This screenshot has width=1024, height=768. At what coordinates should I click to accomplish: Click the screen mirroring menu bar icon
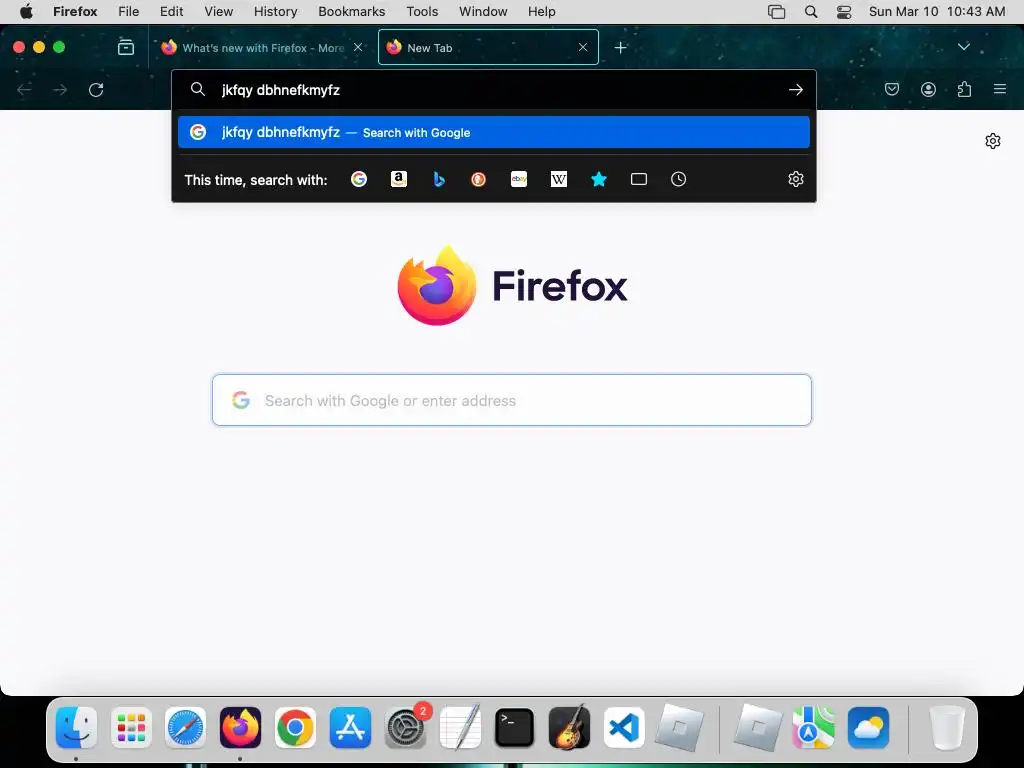pyautogui.click(x=776, y=12)
